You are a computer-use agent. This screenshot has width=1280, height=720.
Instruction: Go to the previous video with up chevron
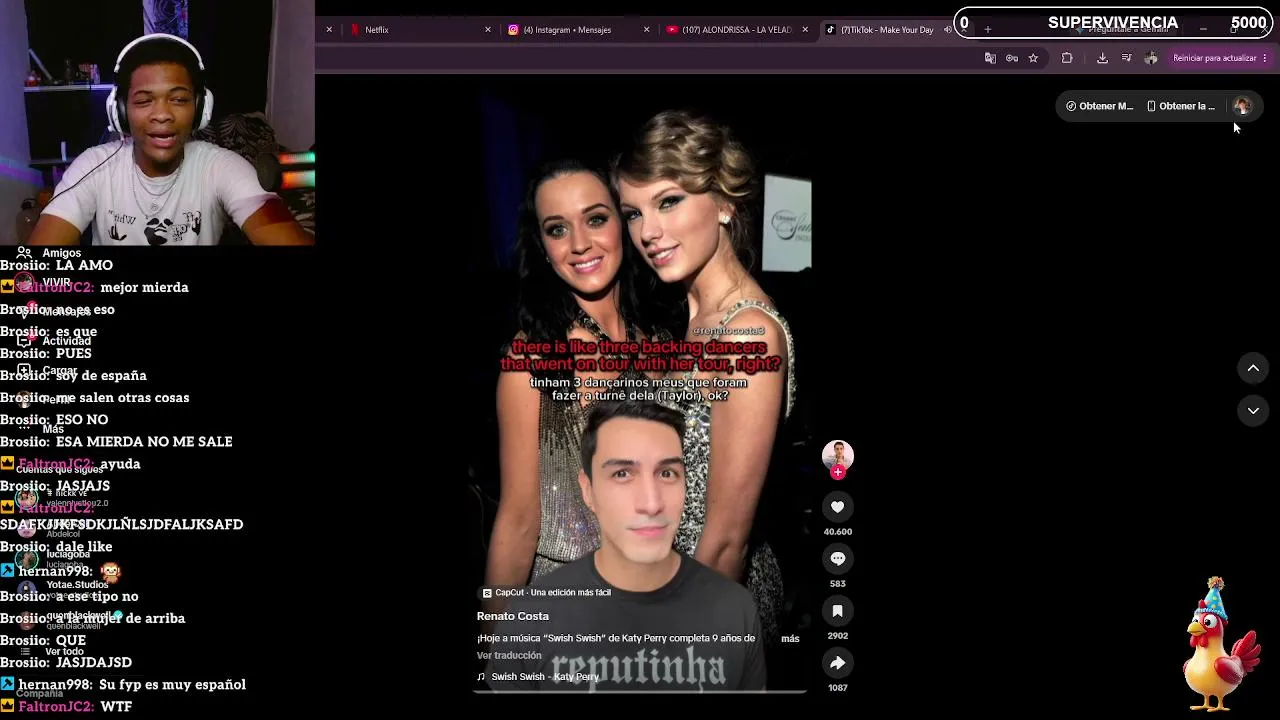tap(1253, 369)
